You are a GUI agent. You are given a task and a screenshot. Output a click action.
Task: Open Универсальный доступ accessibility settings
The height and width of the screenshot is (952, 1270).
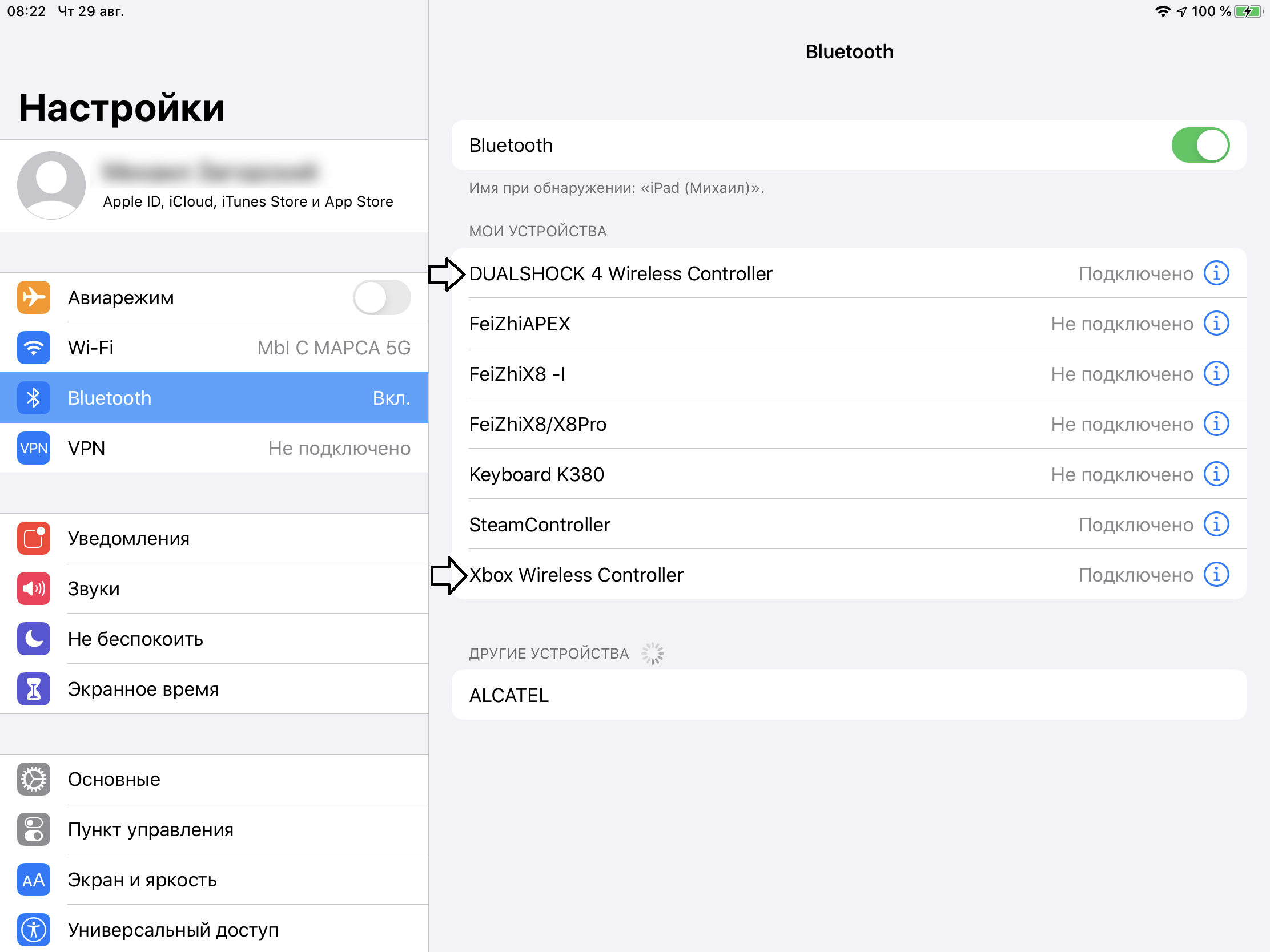click(x=214, y=930)
